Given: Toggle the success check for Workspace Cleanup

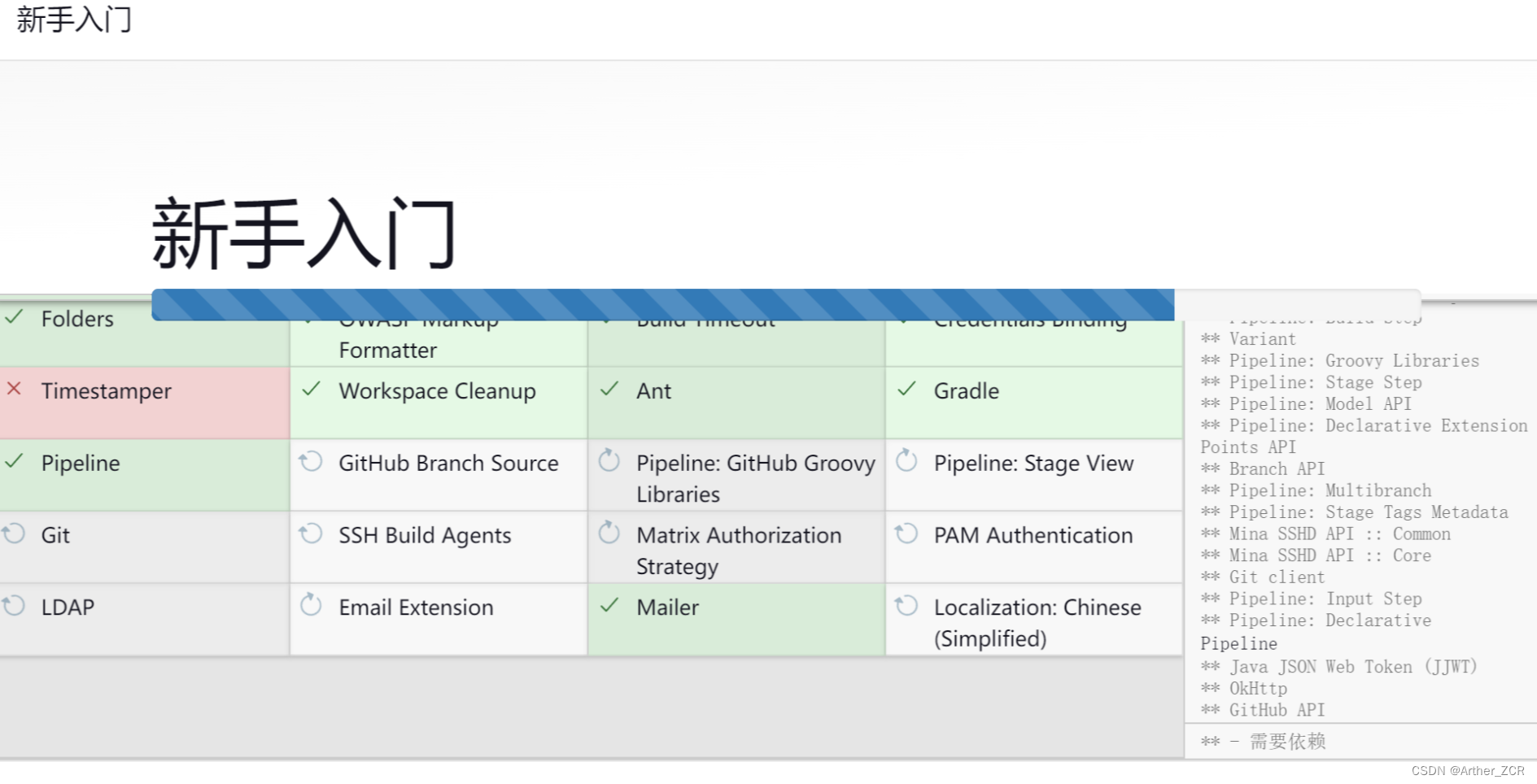Looking at the screenshot, I should click(x=311, y=390).
